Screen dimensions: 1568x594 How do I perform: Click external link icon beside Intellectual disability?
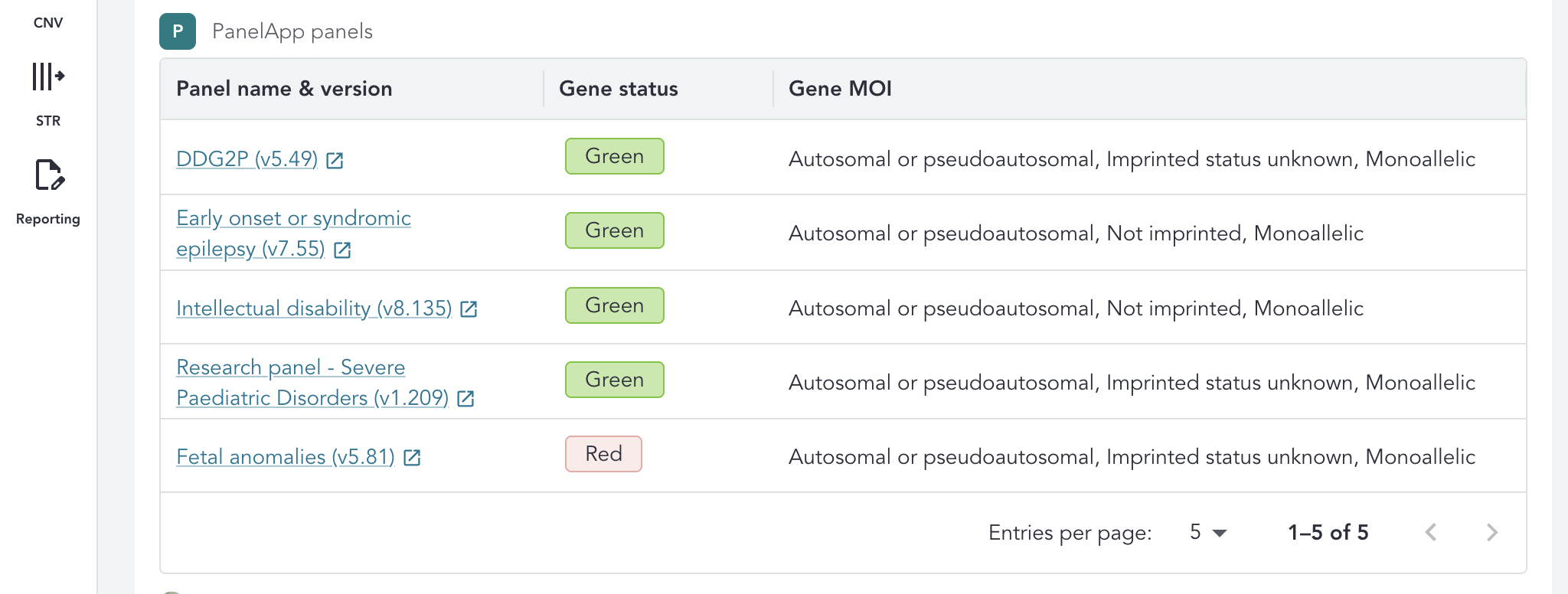click(x=469, y=309)
